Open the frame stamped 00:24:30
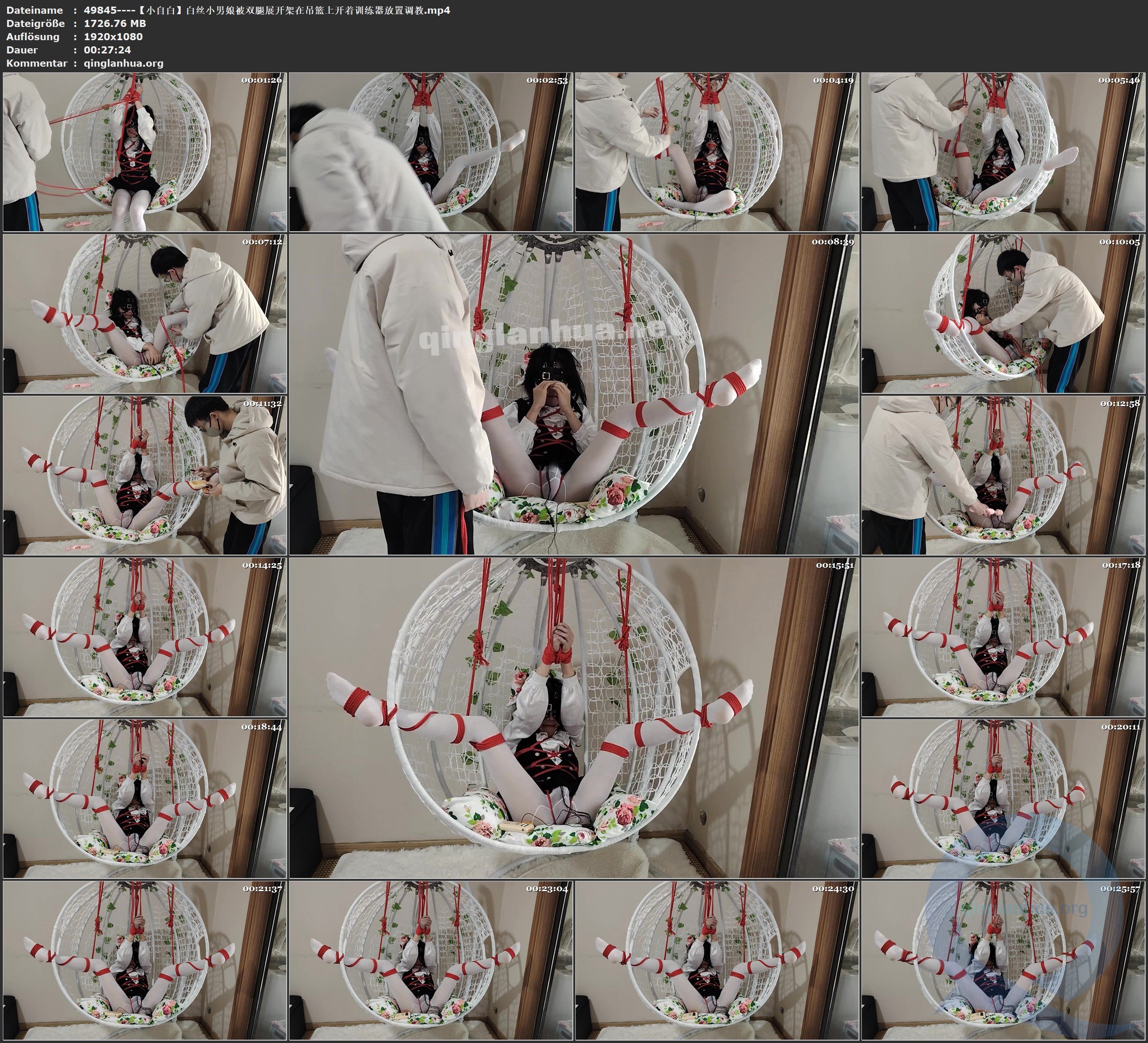The width and height of the screenshot is (1148, 1043). 717,960
